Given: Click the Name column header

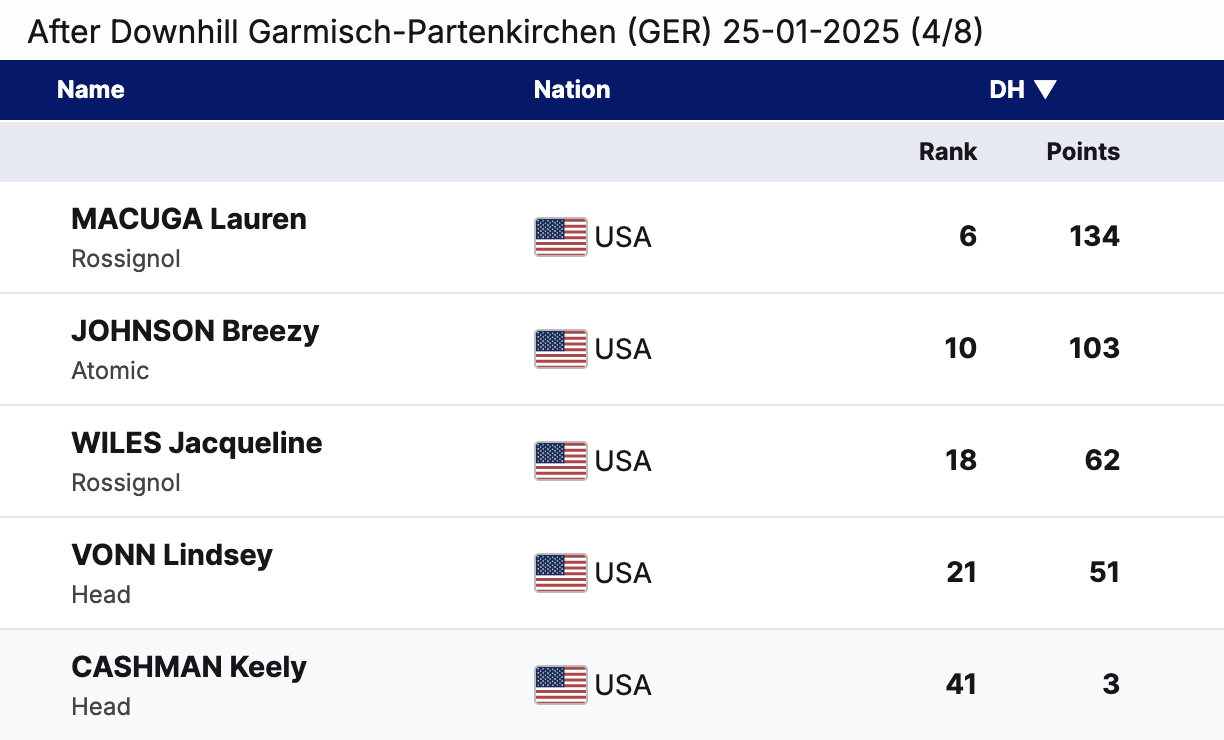Looking at the screenshot, I should click(91, 90).
